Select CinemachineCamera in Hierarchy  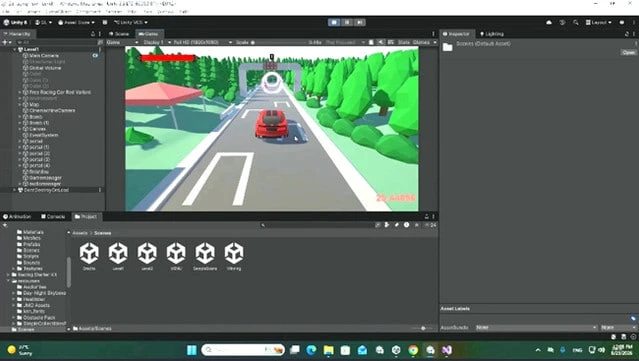click(x=52, y=110)
